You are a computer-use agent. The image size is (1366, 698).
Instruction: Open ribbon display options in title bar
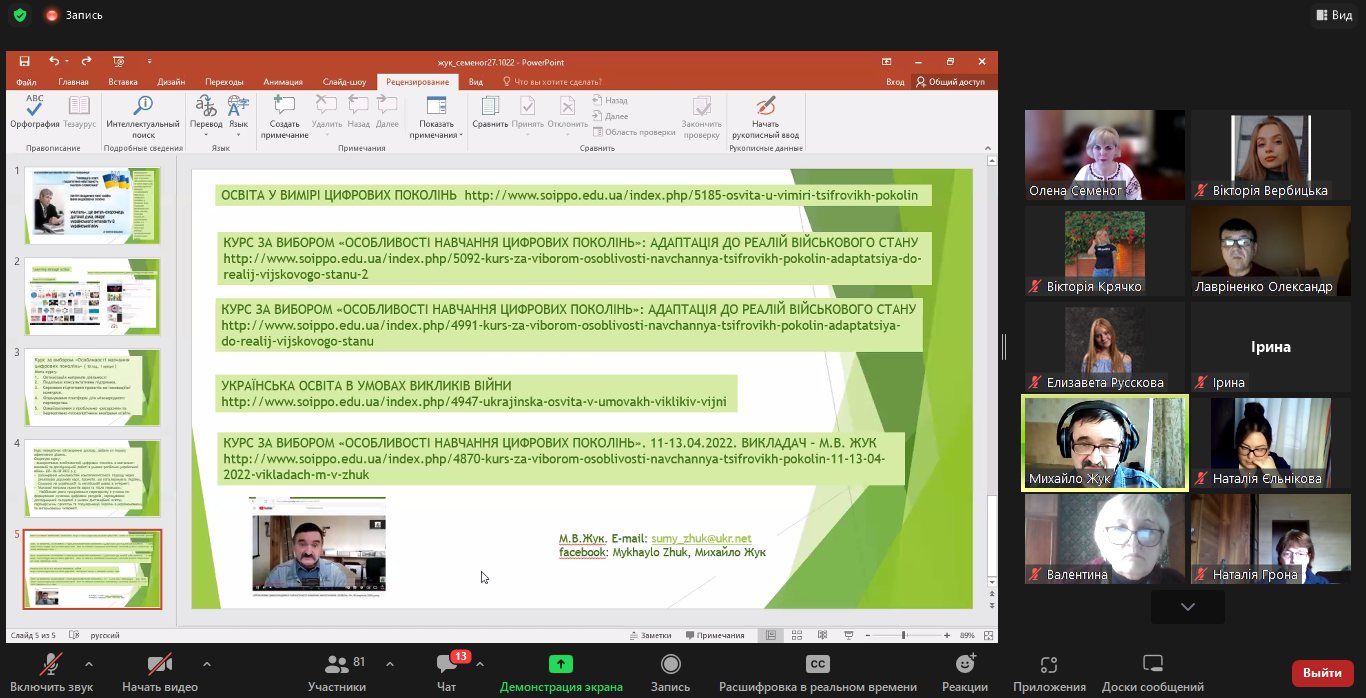[886, 62]
